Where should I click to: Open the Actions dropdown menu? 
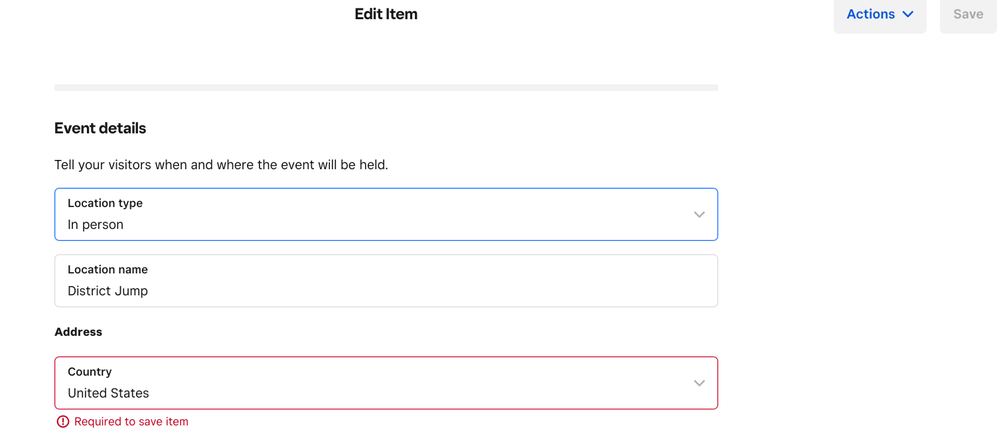click(880, 15)
